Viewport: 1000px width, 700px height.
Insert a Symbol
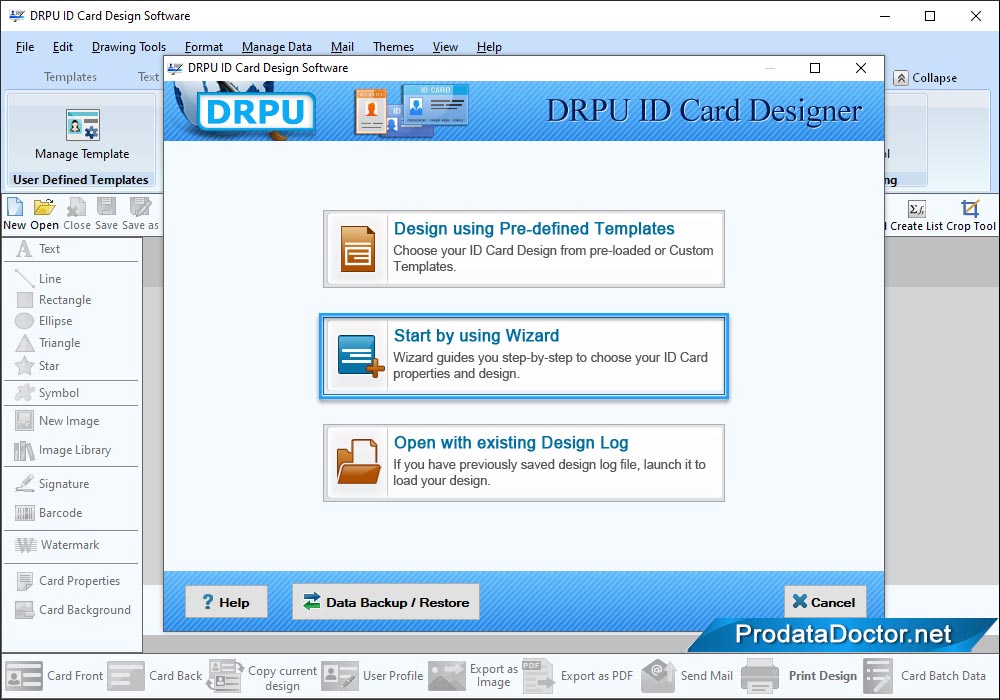tap(47, 393)
